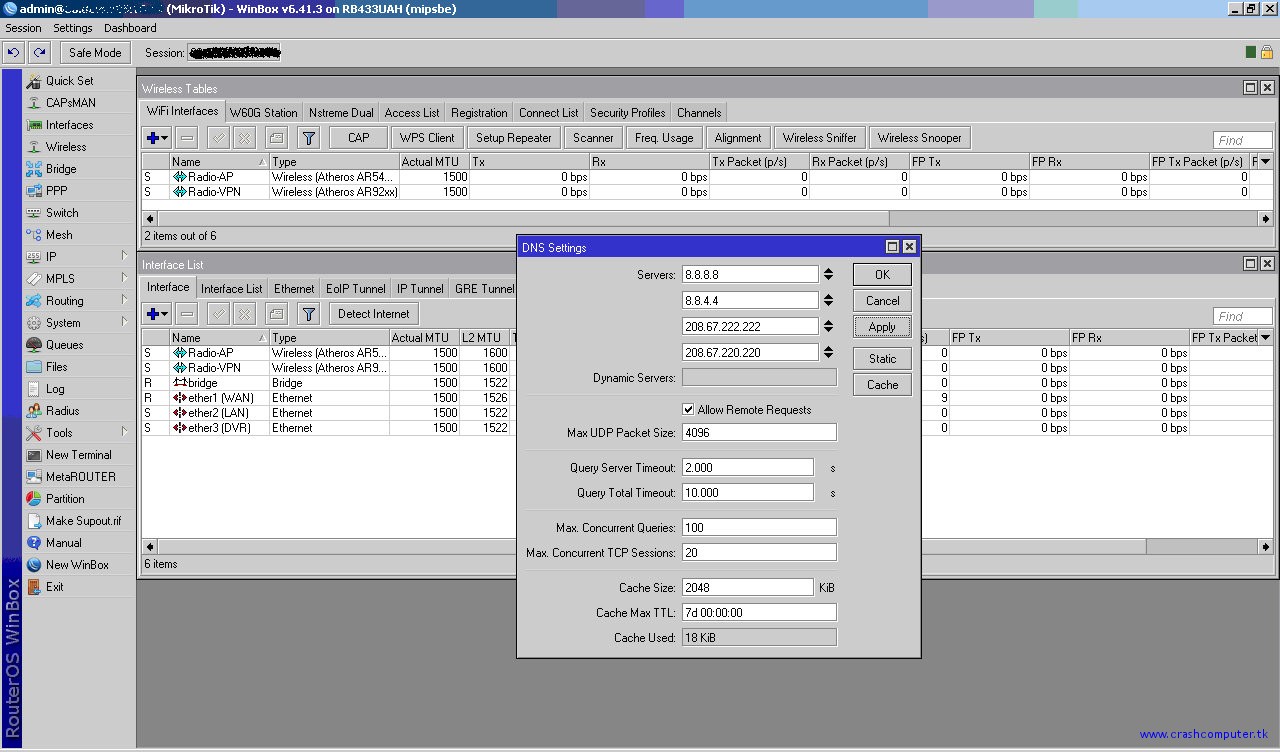Image resolution: width=1280 pixels, height=752 pixels.
Task: Open the Settings menu
Action: [73, 28]
